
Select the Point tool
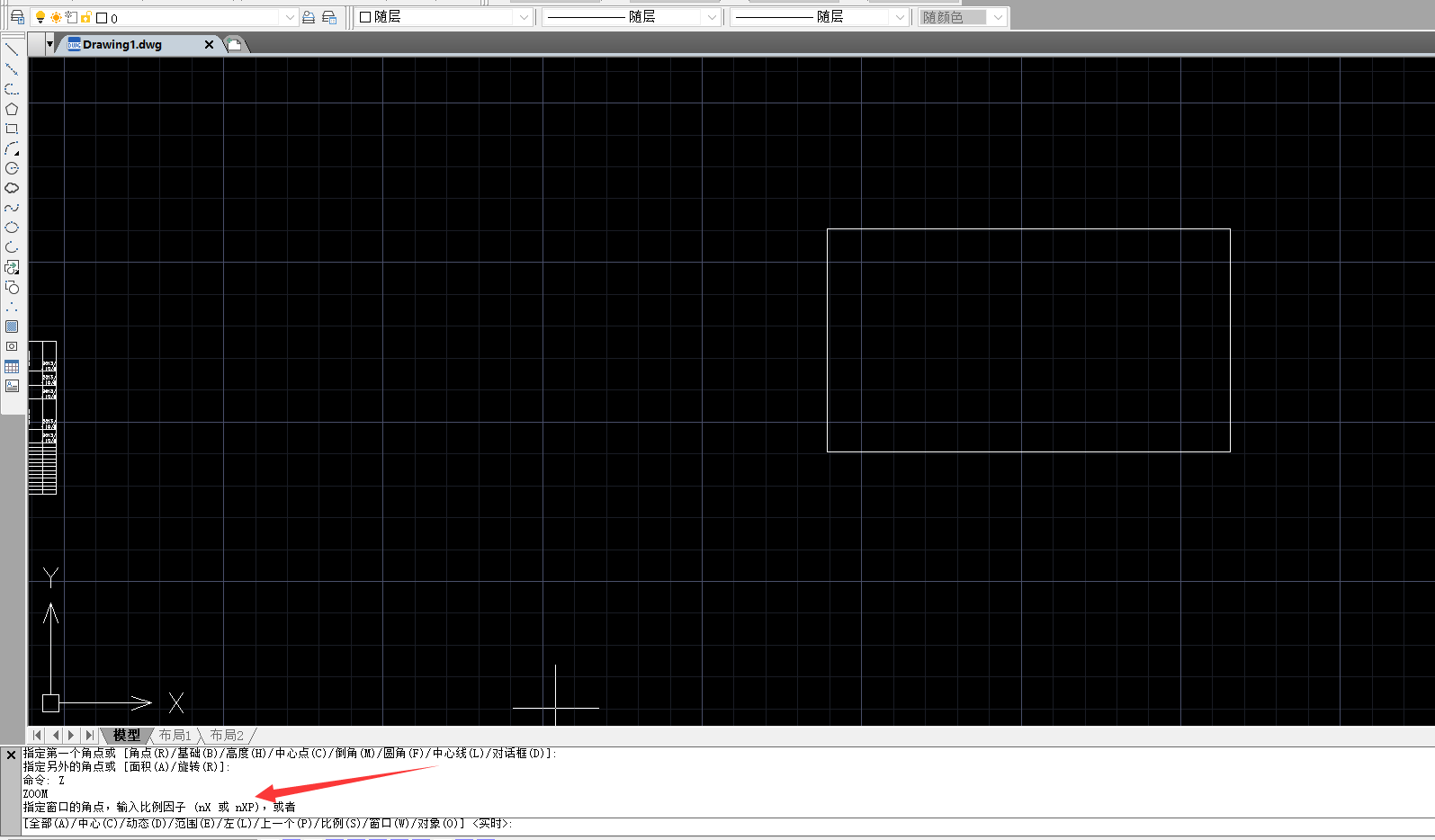[12, 307]
